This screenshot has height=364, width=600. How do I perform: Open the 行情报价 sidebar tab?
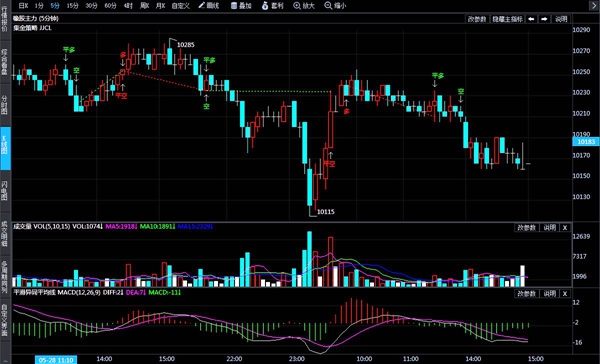(x=5, y=20)
